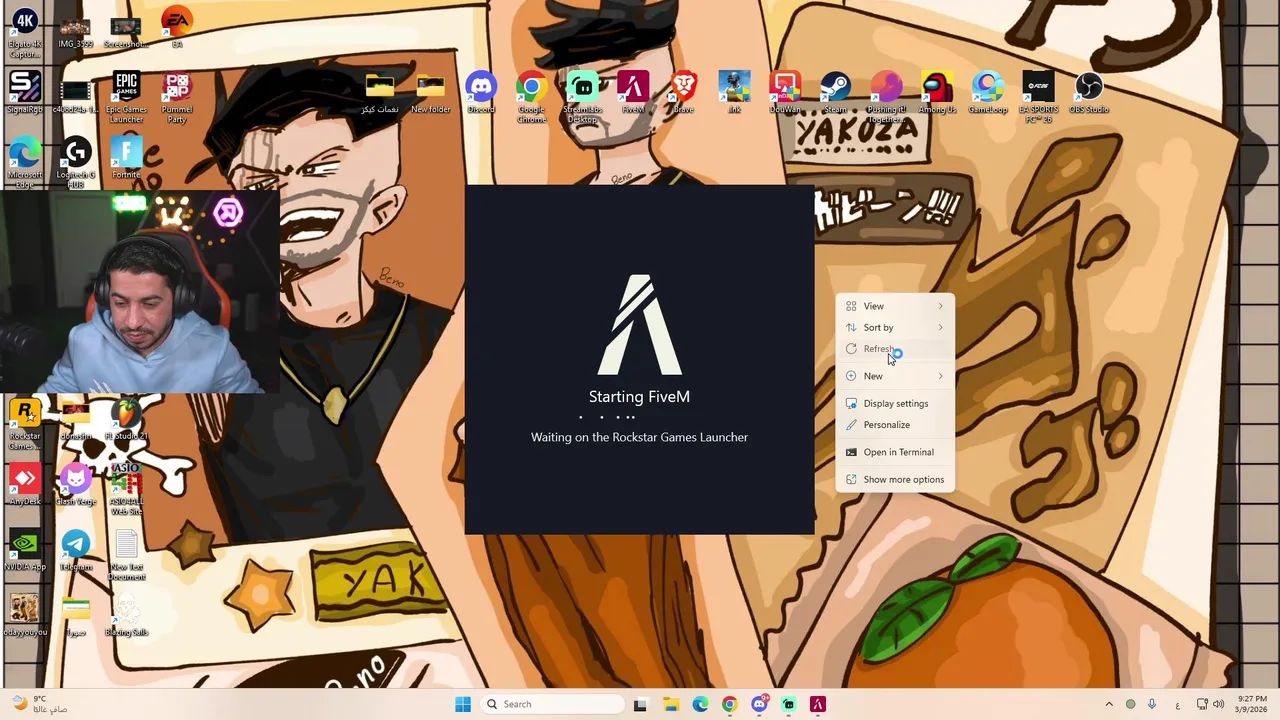Select the OBS Studio desktop shortcut
The width and height of the screenshot is (1280, 720).
[x=1089, y=93]
